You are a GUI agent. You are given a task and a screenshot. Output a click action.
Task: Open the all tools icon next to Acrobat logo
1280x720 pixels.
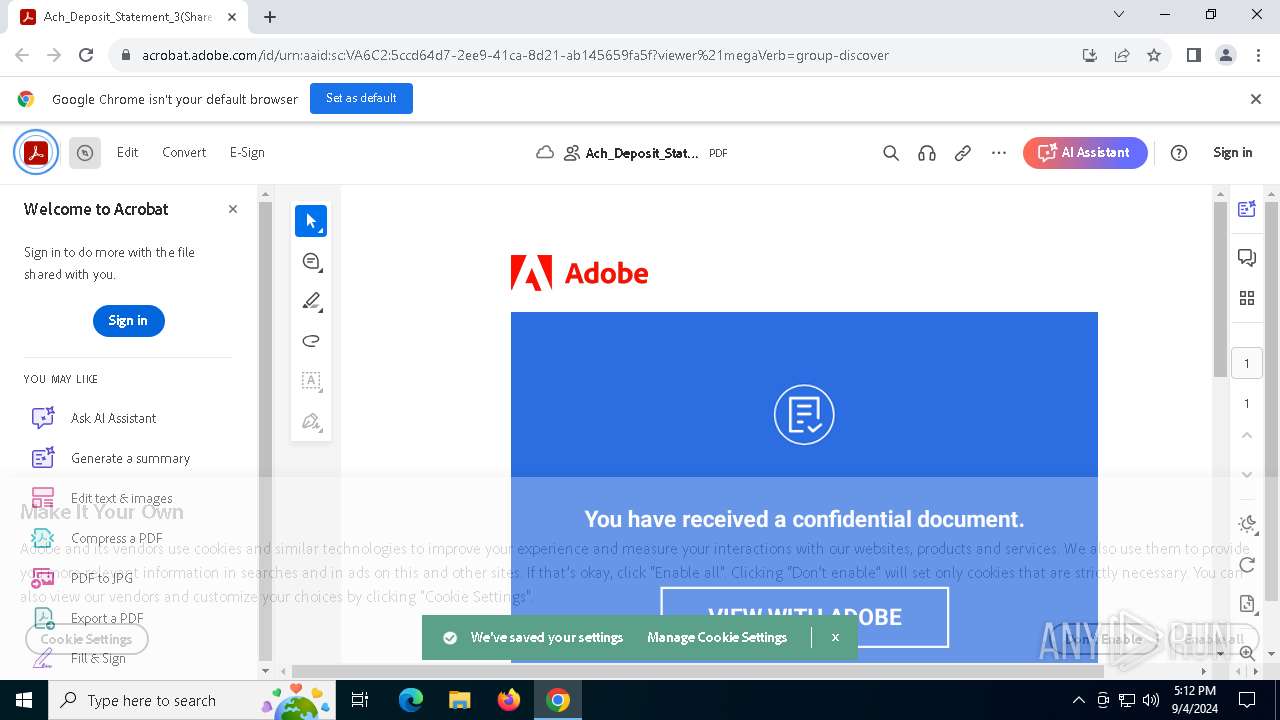[85, 153]
